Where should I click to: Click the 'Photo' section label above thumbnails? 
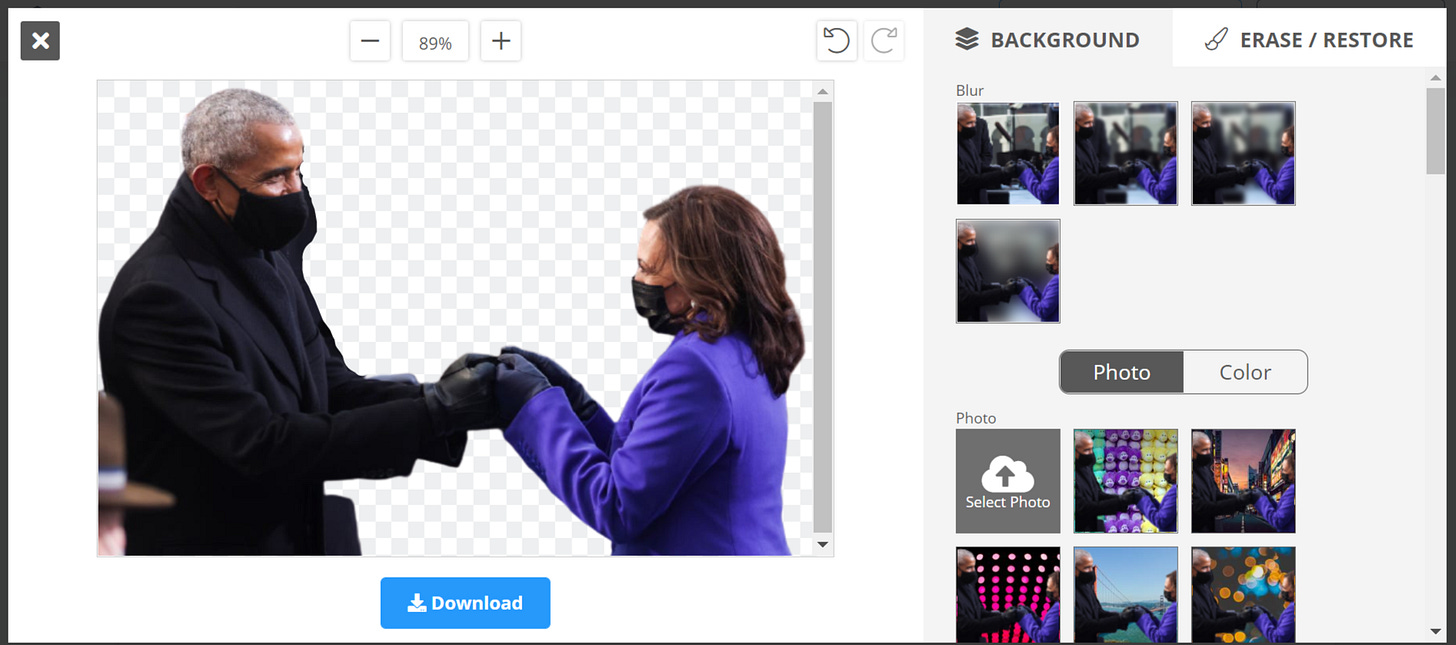click(976, 418)
